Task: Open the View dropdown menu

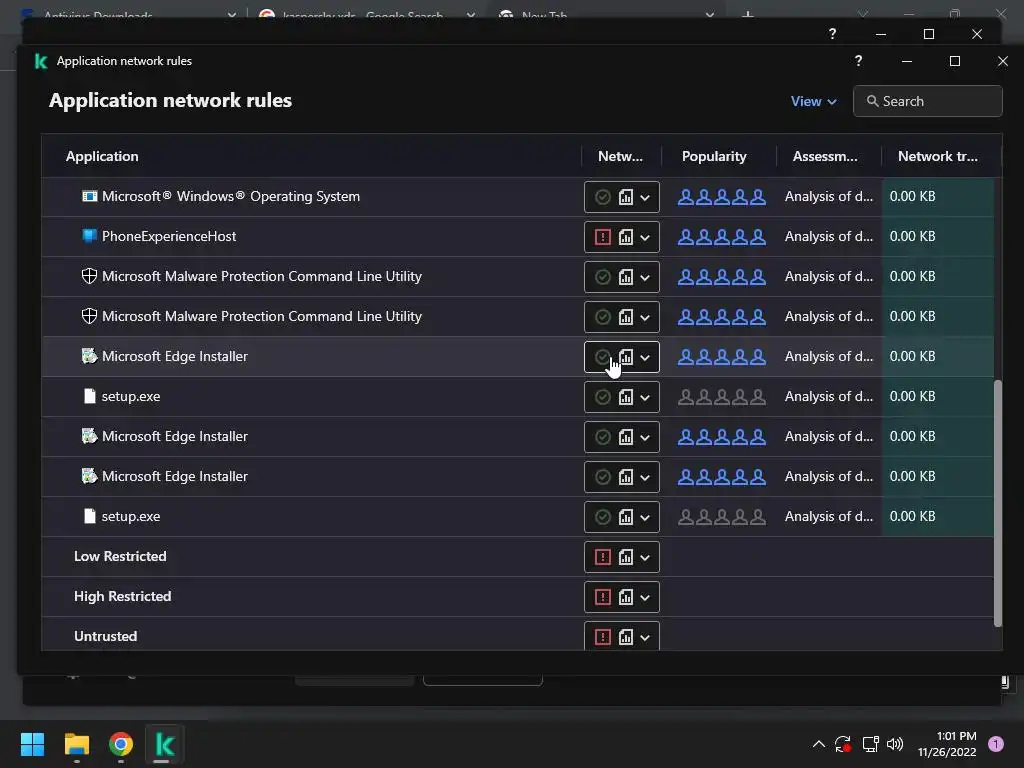Action: [x=813, y=101]
